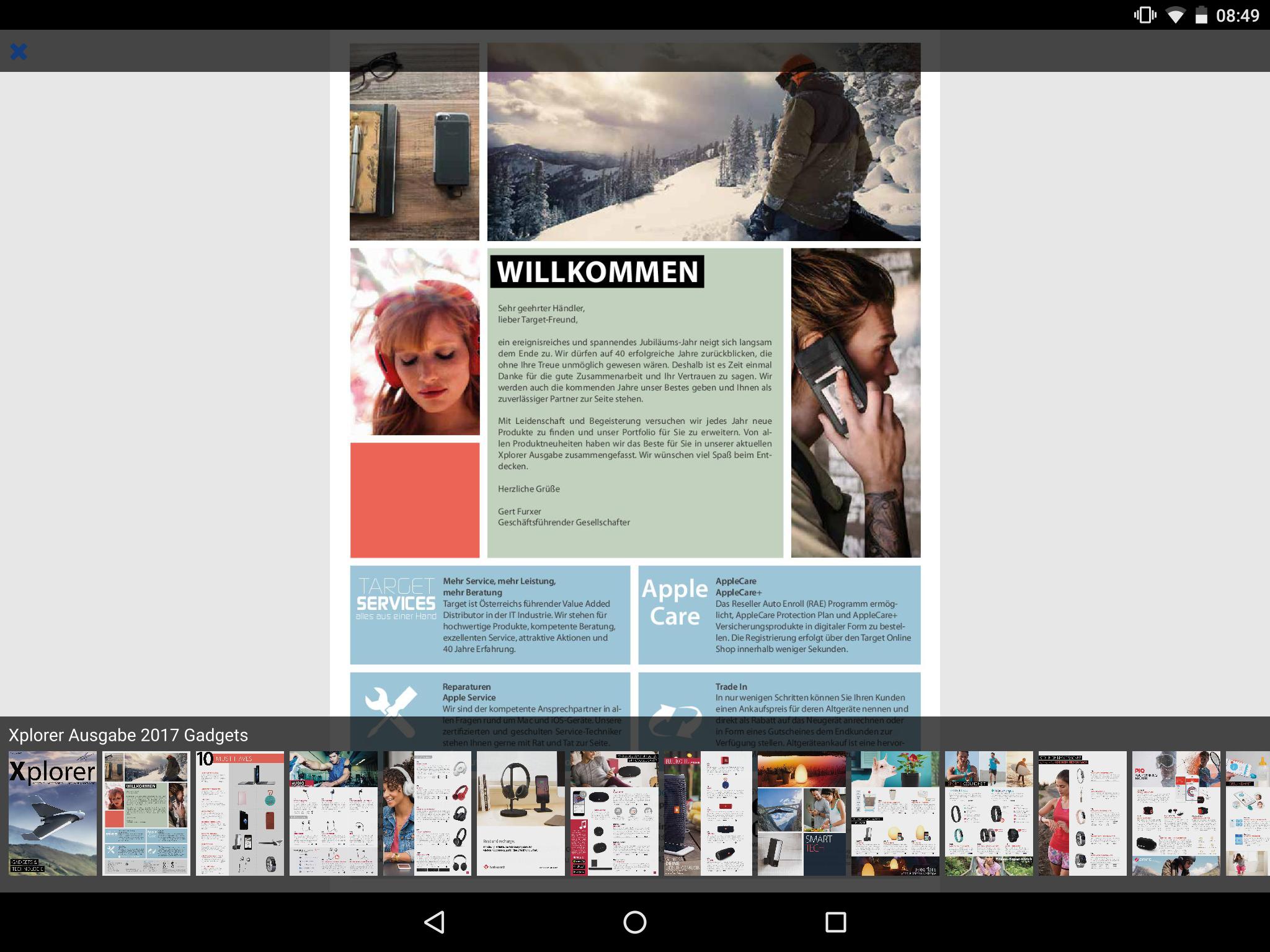The image size is (1270, 952).
Task: Tap the red-haired woman with headphones photo
Action: coord(415,342)
